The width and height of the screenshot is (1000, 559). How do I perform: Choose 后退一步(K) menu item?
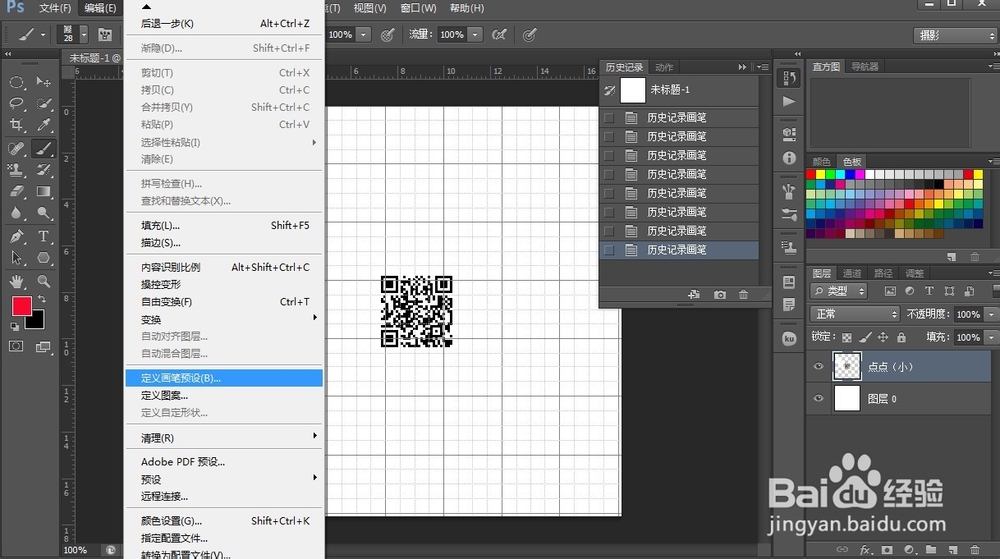[224, 24]
